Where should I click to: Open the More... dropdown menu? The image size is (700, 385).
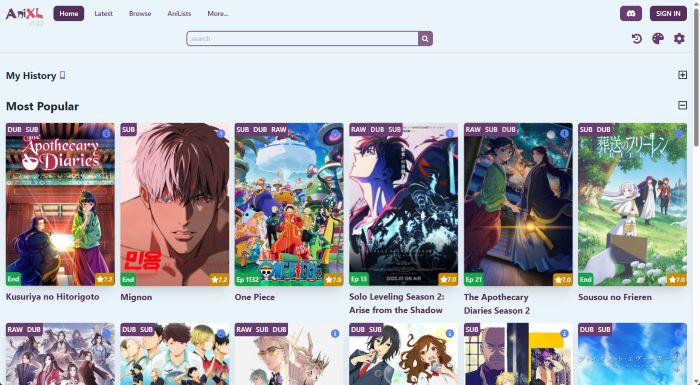tap(218, 13)
